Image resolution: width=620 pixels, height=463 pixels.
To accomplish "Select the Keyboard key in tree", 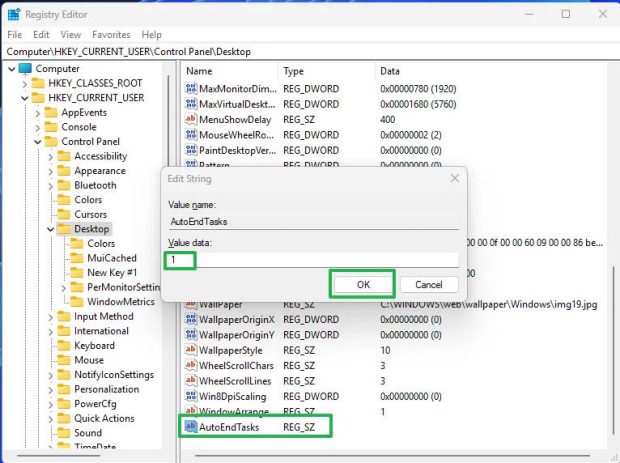I will (95, 346).
